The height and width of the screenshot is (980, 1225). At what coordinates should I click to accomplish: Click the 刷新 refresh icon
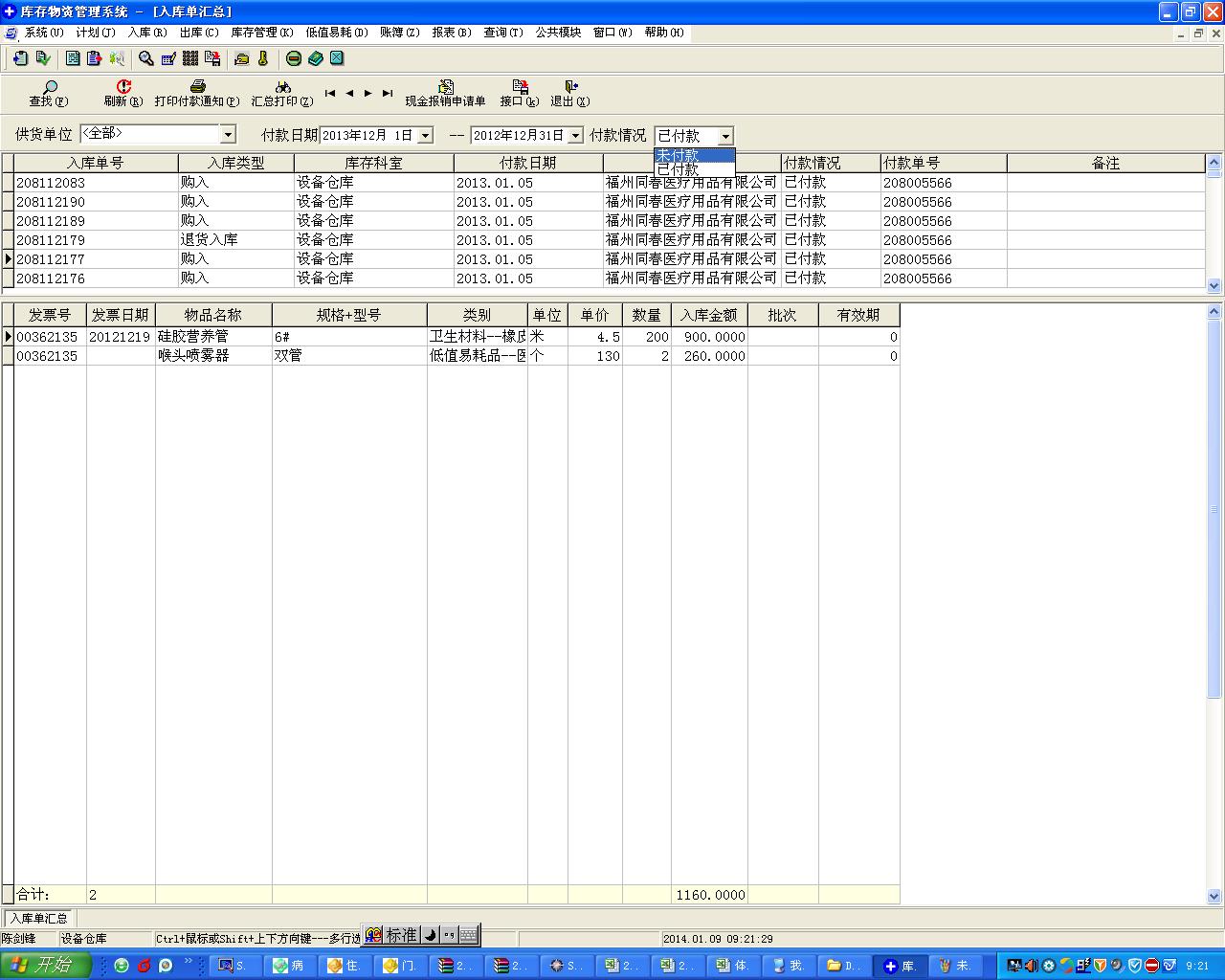click(122, 87)
